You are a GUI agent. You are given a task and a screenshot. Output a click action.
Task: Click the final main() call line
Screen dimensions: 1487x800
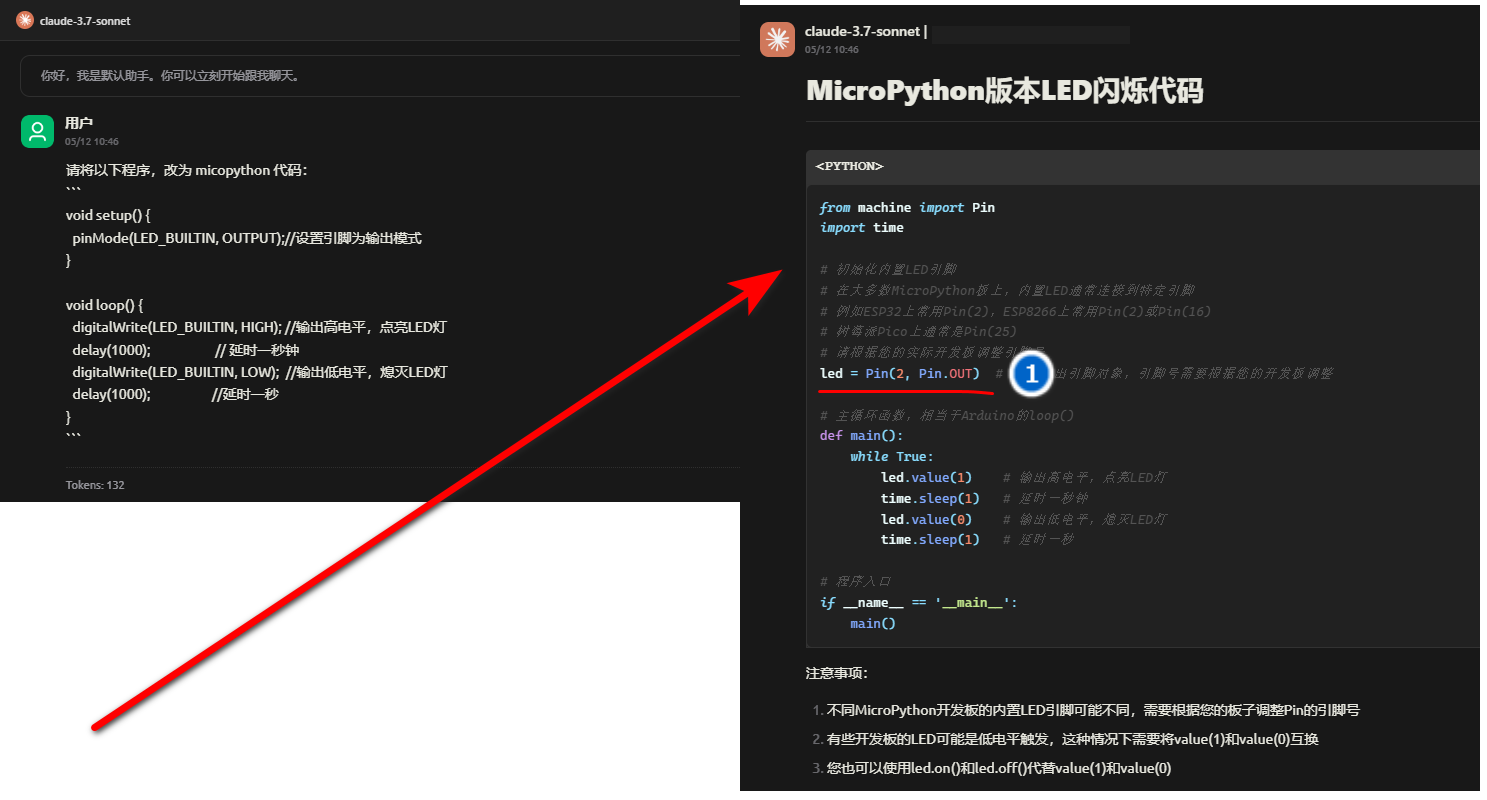point(873,623)
